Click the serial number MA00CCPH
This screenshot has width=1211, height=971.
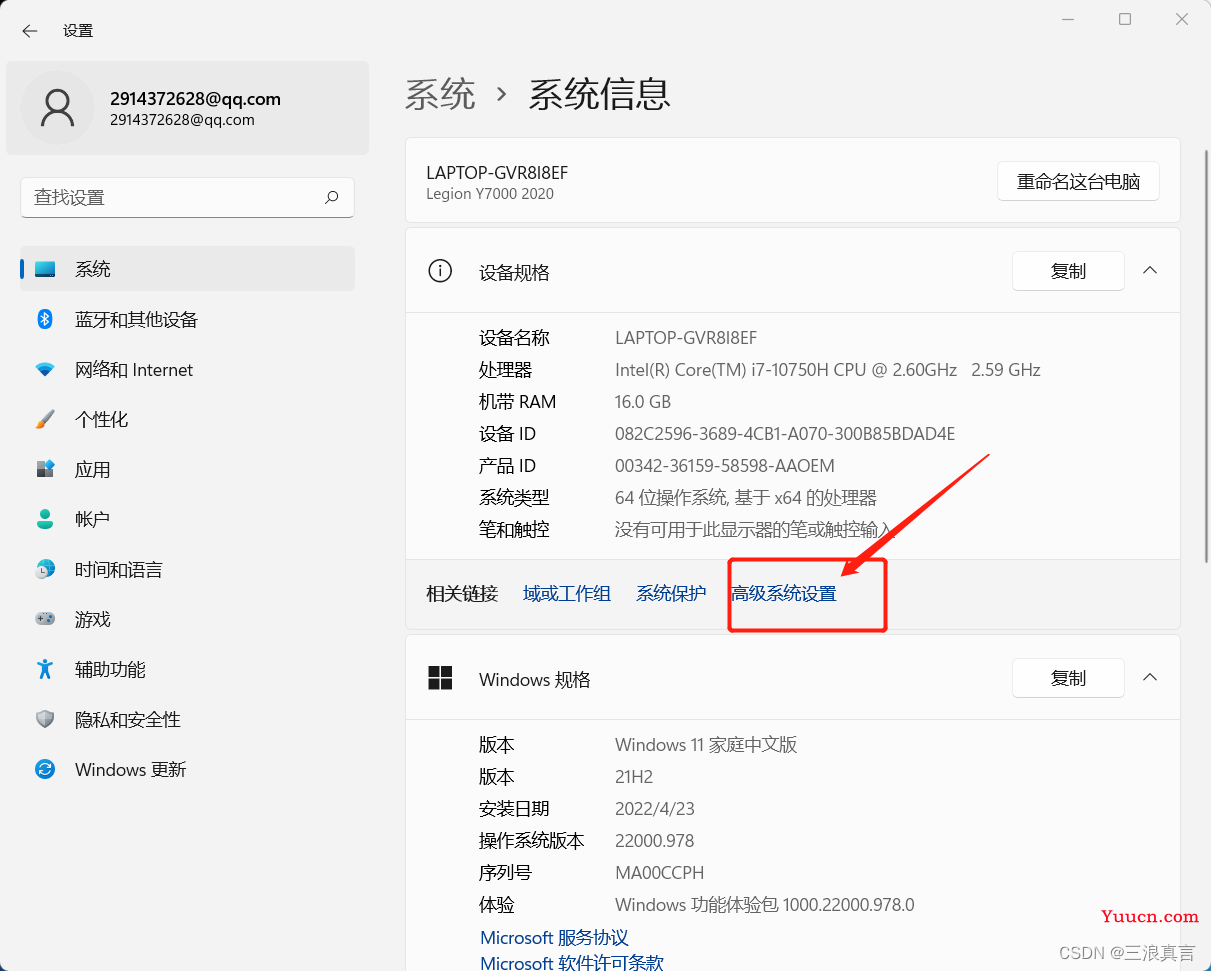tap(660, 872)
